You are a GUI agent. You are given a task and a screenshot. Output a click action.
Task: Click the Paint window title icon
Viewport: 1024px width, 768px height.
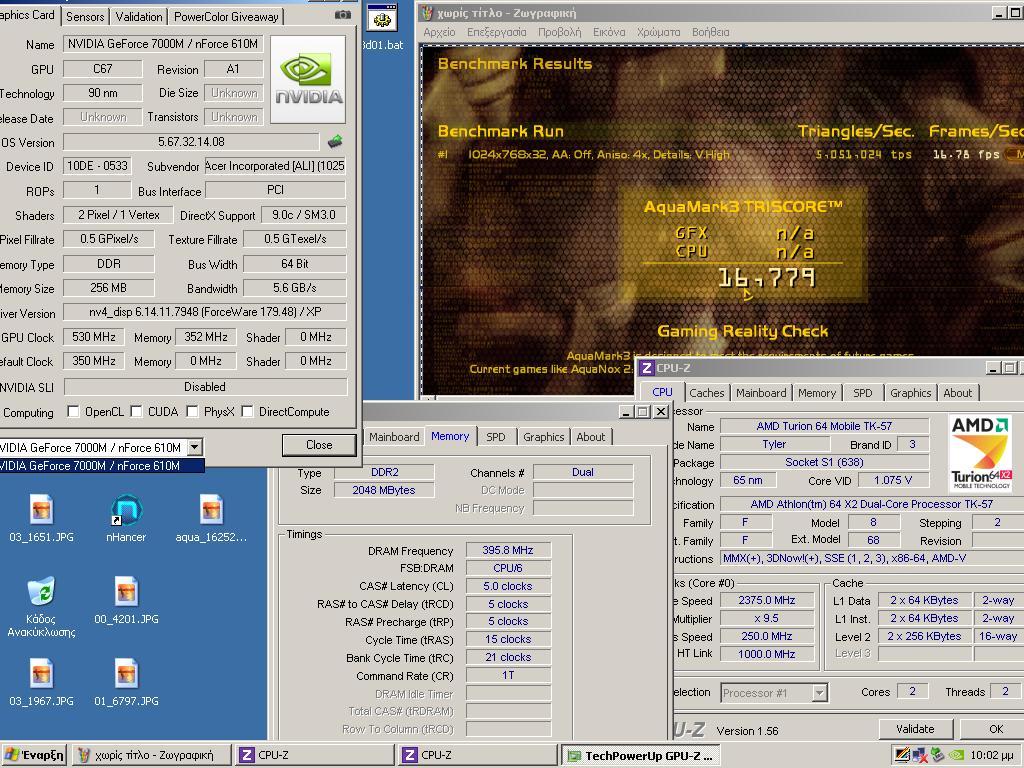[428, 12]
